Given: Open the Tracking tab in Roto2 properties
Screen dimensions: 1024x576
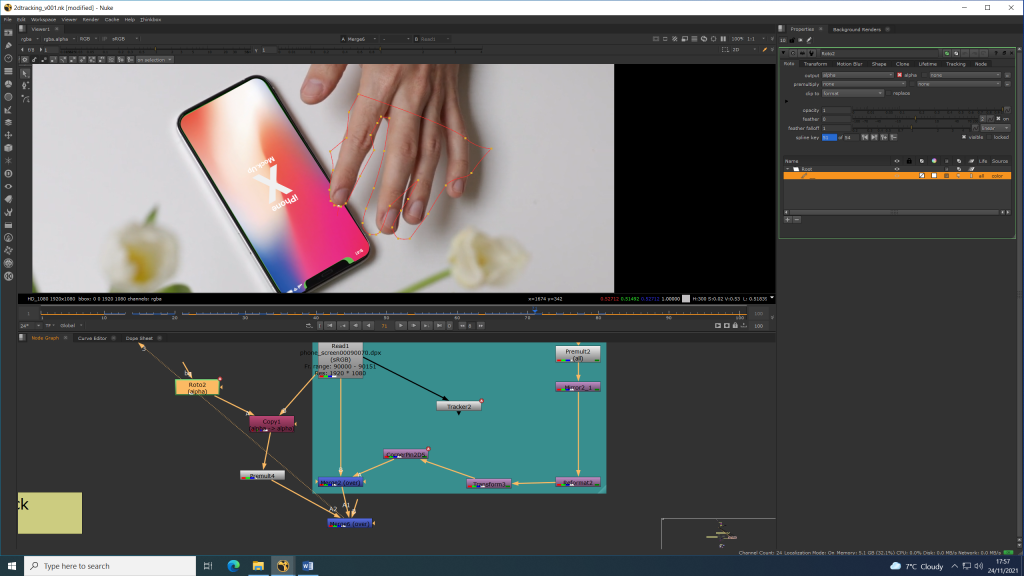Looking at the screenshot, I should pos(955,64).
